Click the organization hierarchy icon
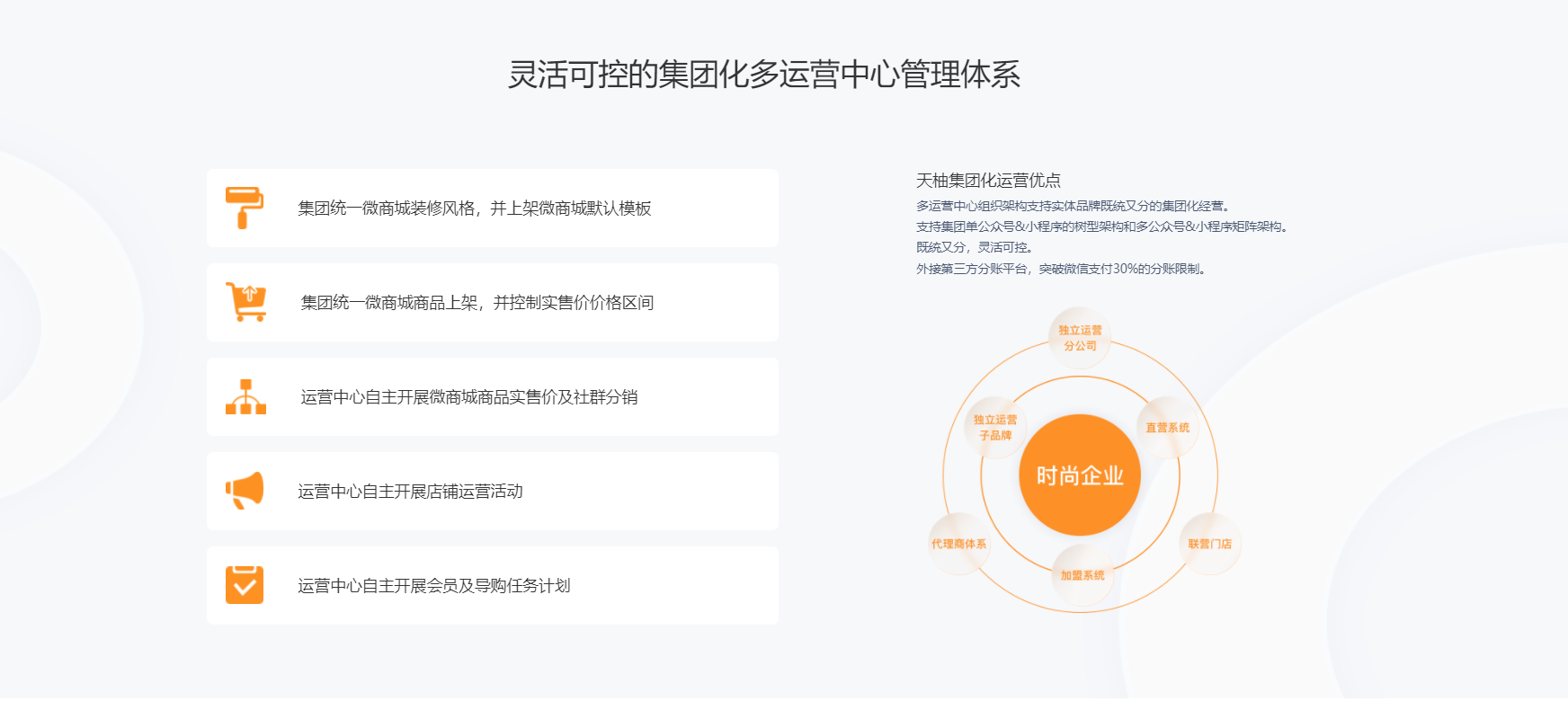The image size is (1568, 710). 245,396
